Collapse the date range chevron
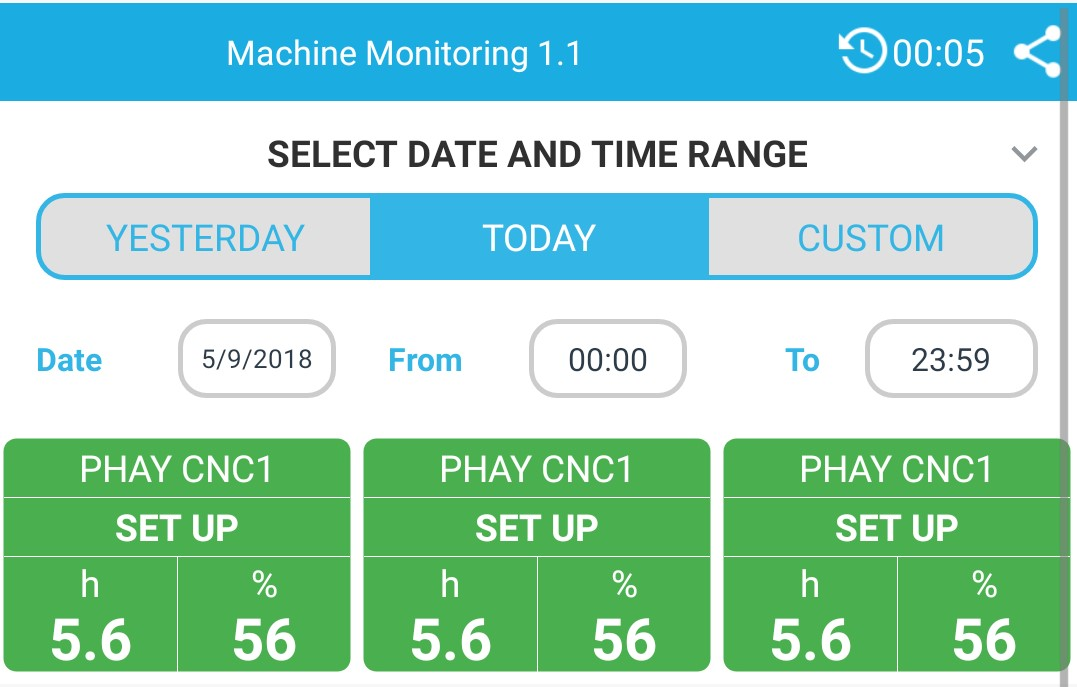 coord(1024,153)
